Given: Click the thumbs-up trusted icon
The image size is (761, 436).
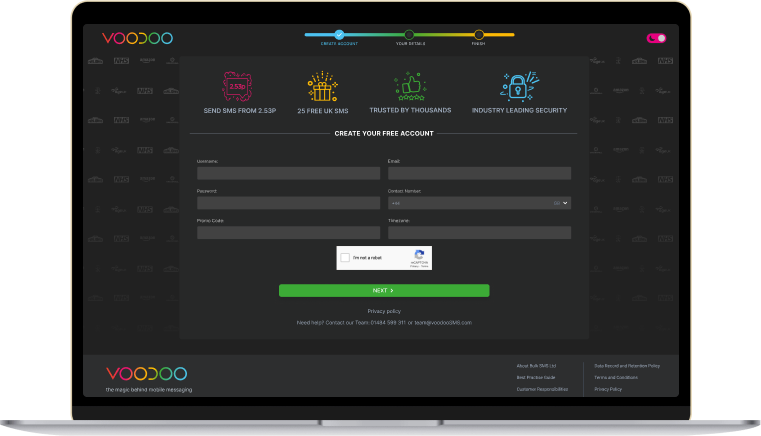Looking at the screenshot, I should (x=410, y=86).
